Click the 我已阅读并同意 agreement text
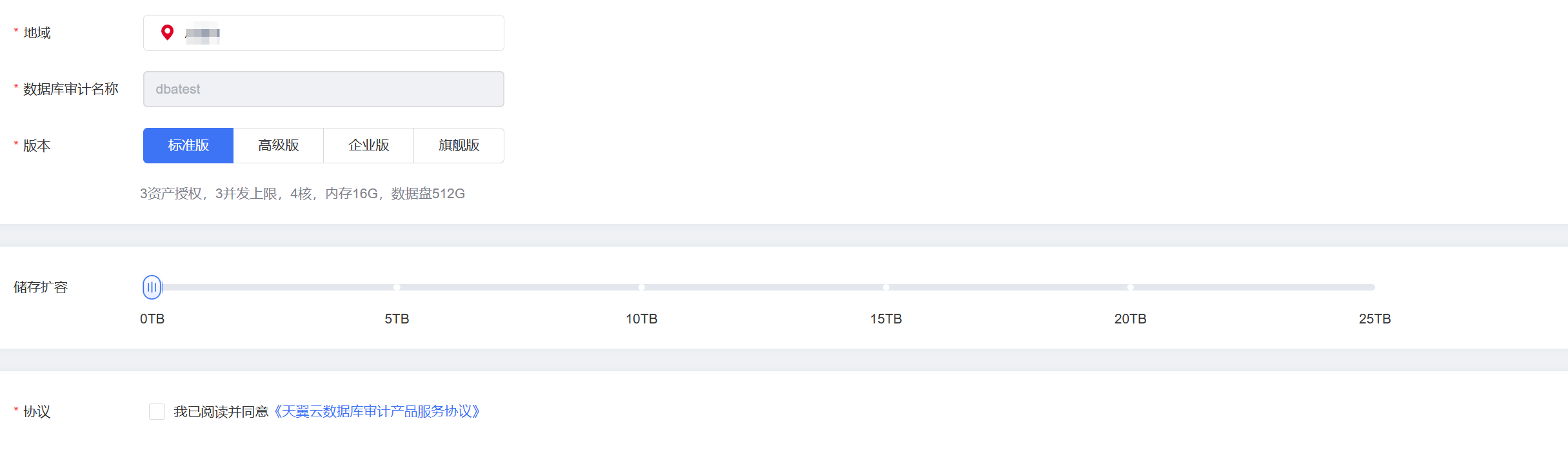The image size is (1568, 450). [x=221, y=411]
